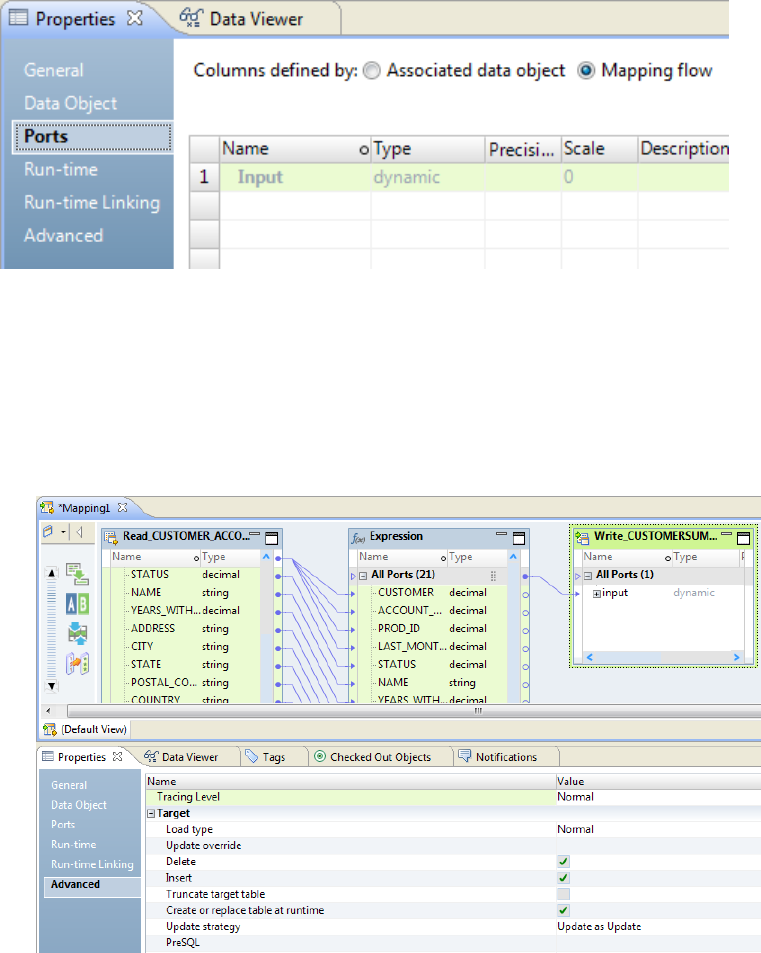
Task: Select ADDRESS port in Read transformation
Action: [153, 628]
